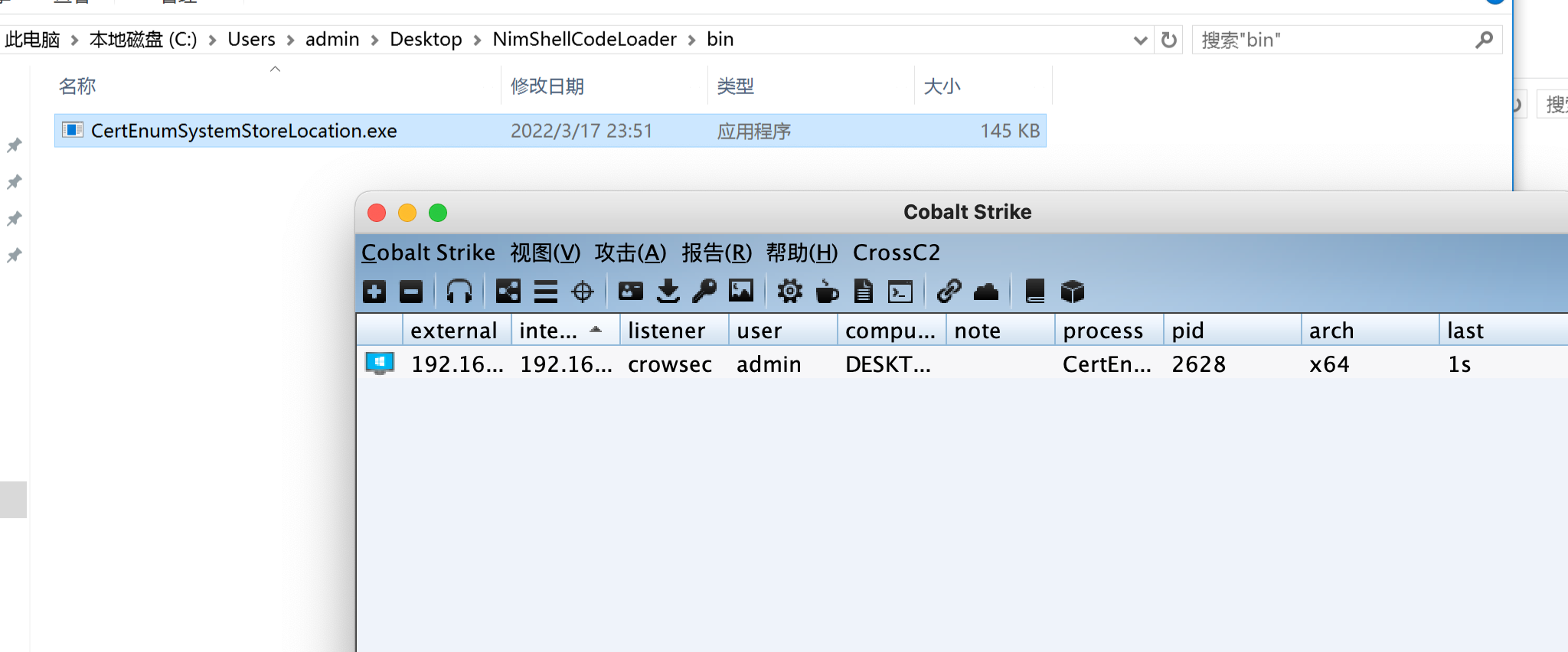Click the chain link Host File icon

point(949,292)
